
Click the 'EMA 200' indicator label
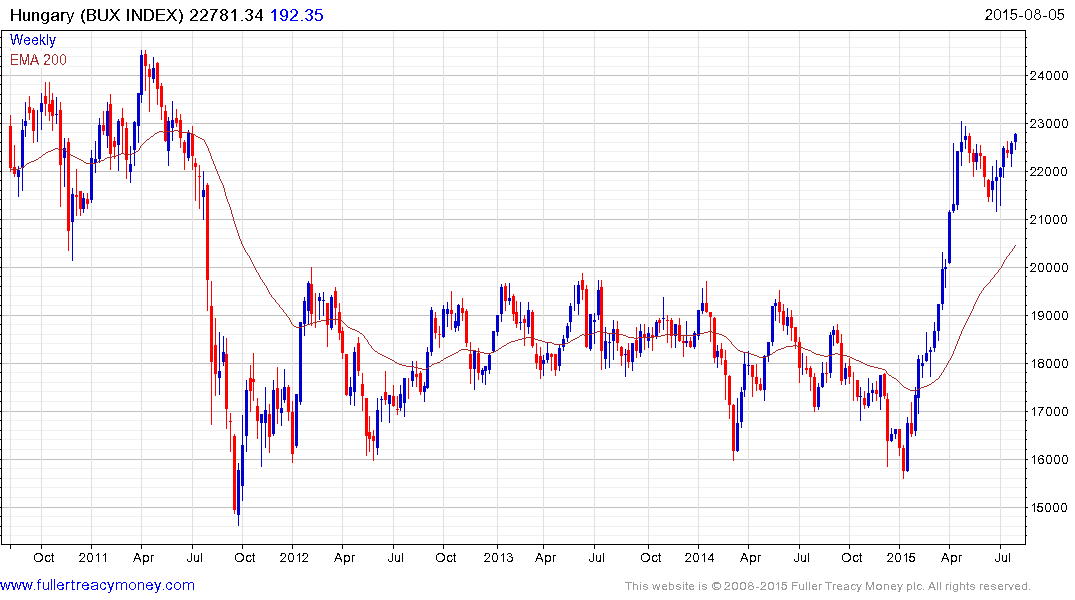38,60
